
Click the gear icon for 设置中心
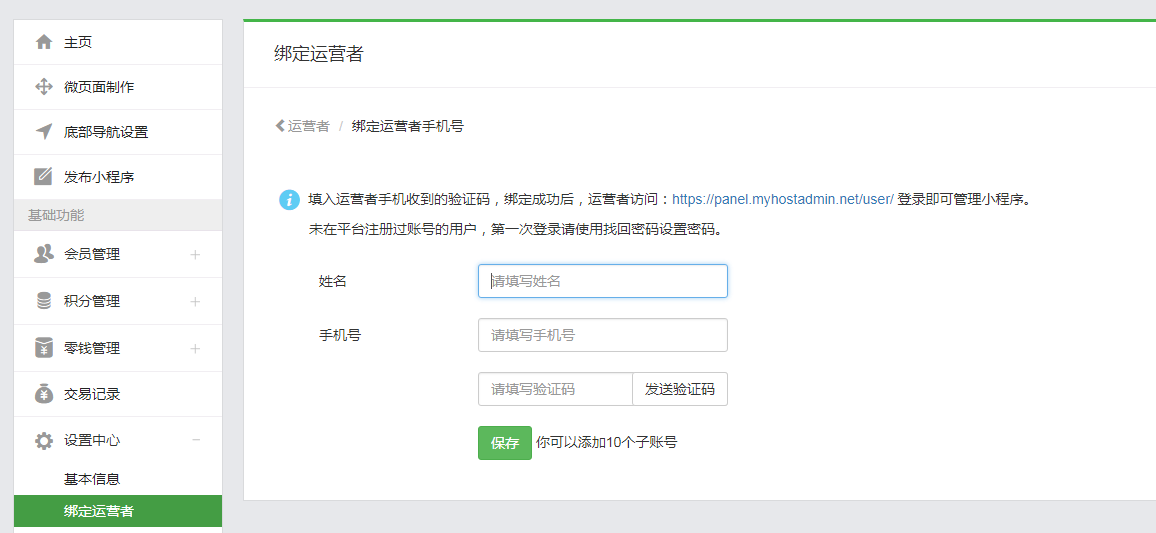pyautogui.click(x=44, y=440)
